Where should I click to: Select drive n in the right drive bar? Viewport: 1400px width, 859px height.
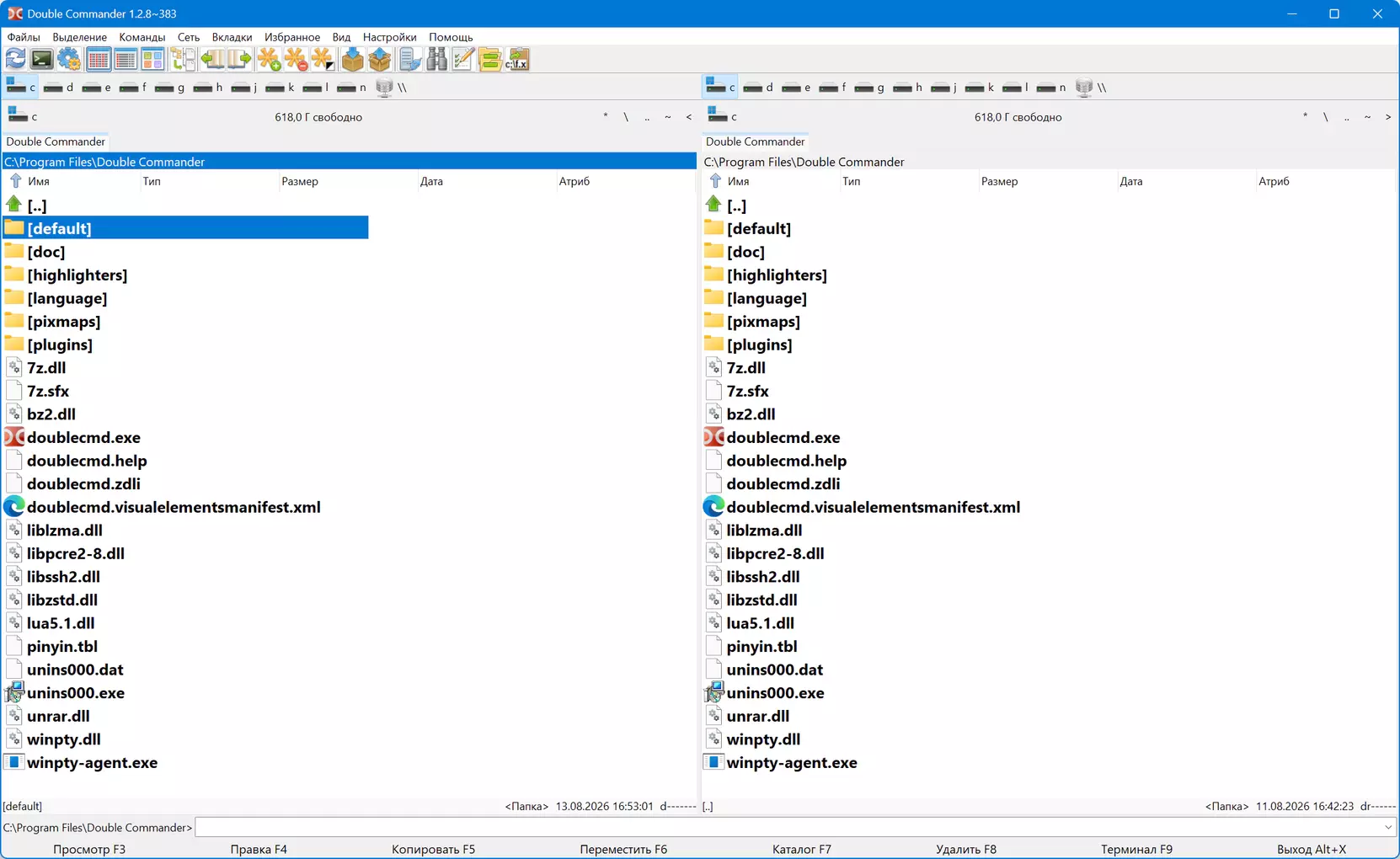pos(1052,87)
